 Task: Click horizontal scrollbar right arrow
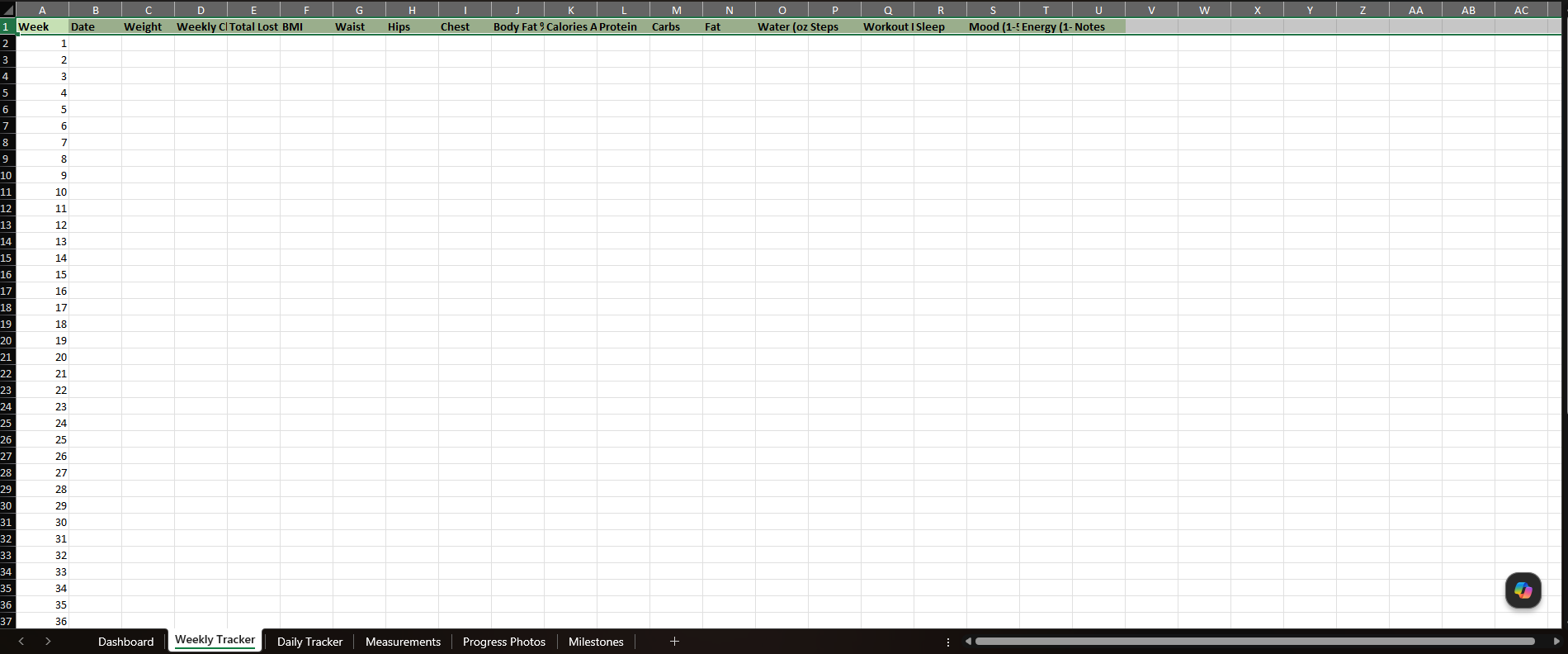point(1556,642)
